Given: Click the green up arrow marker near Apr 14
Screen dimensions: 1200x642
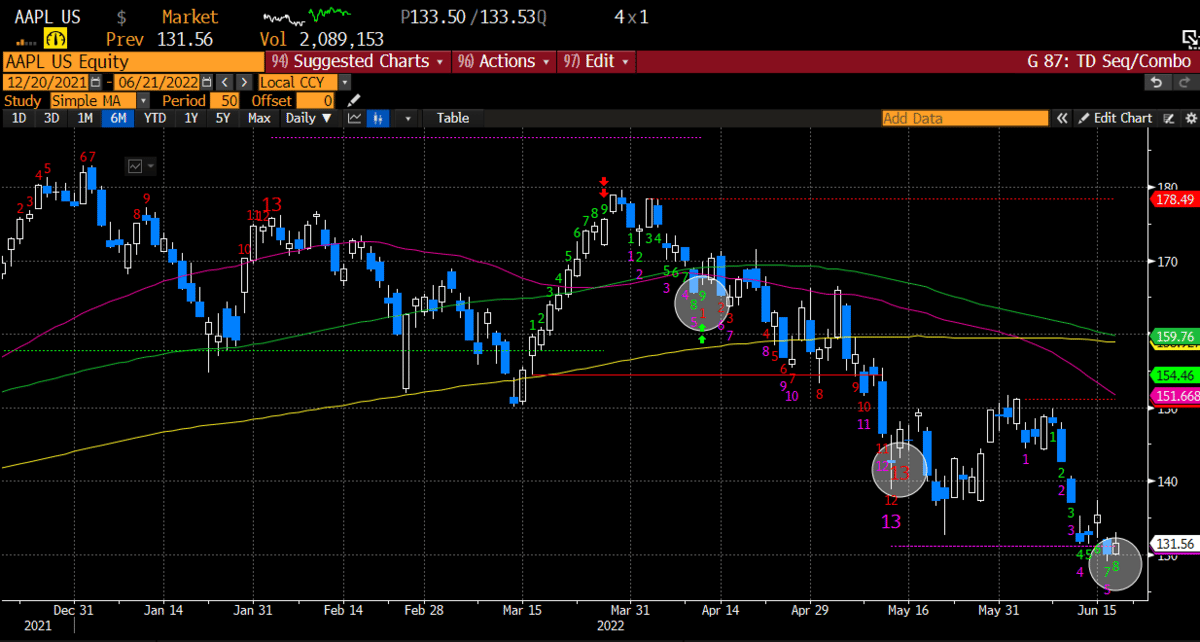Looking at the screenshot, I should [702, 340].
